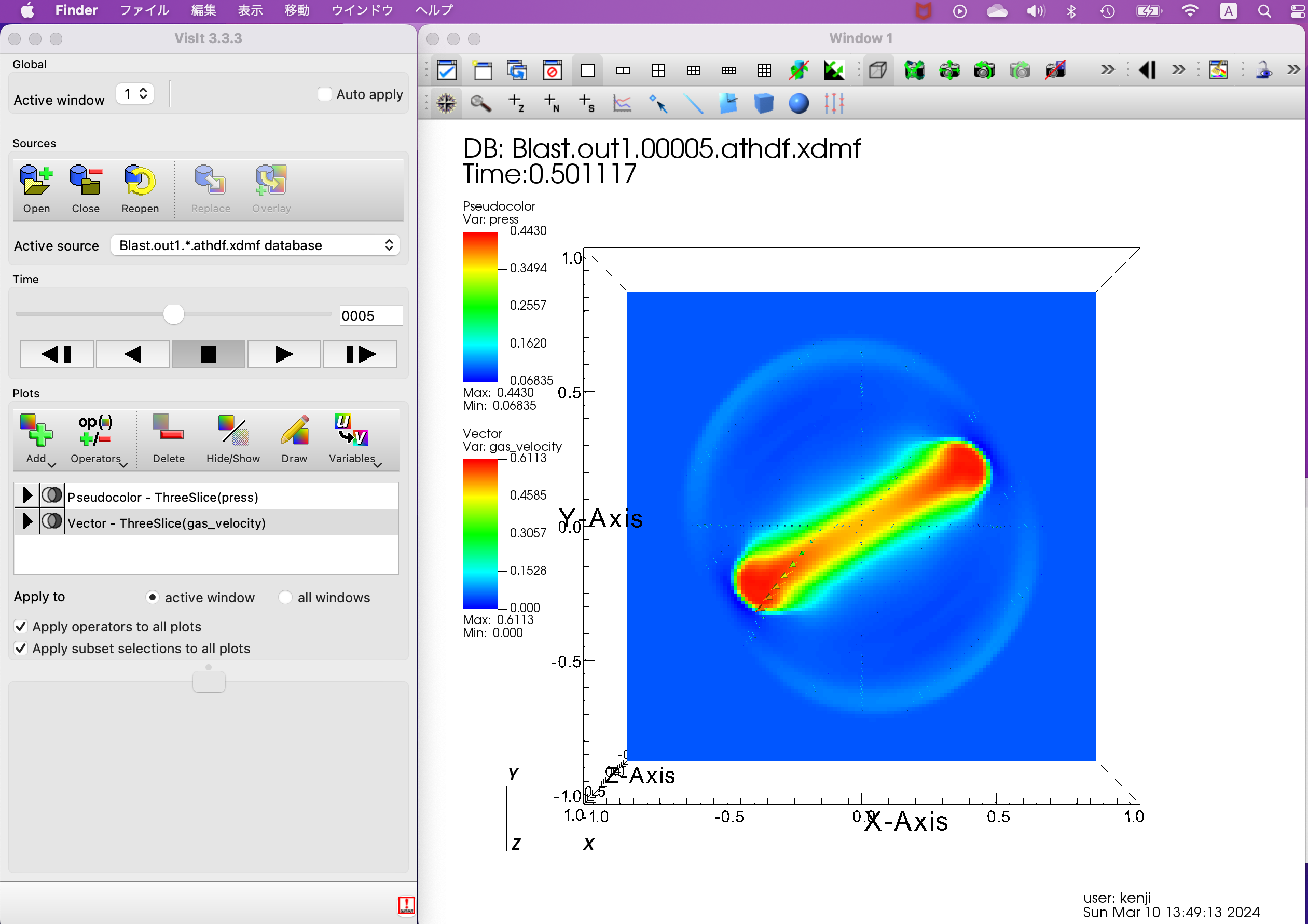Select zone pick tool (+Z)
This screenshot has height=924, width=1308.
(x=516, y=103)
